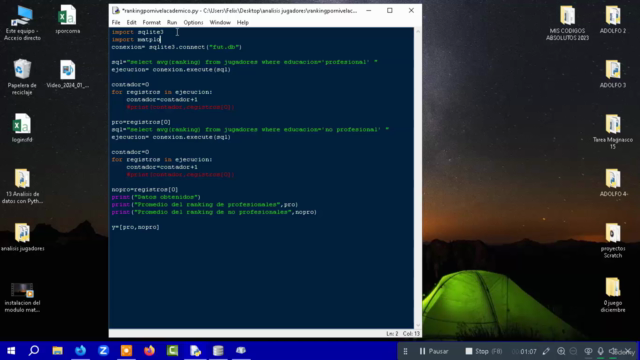Open the database app taskbar icon
This screenshot has height=360, width=640.
click(218, 351)
